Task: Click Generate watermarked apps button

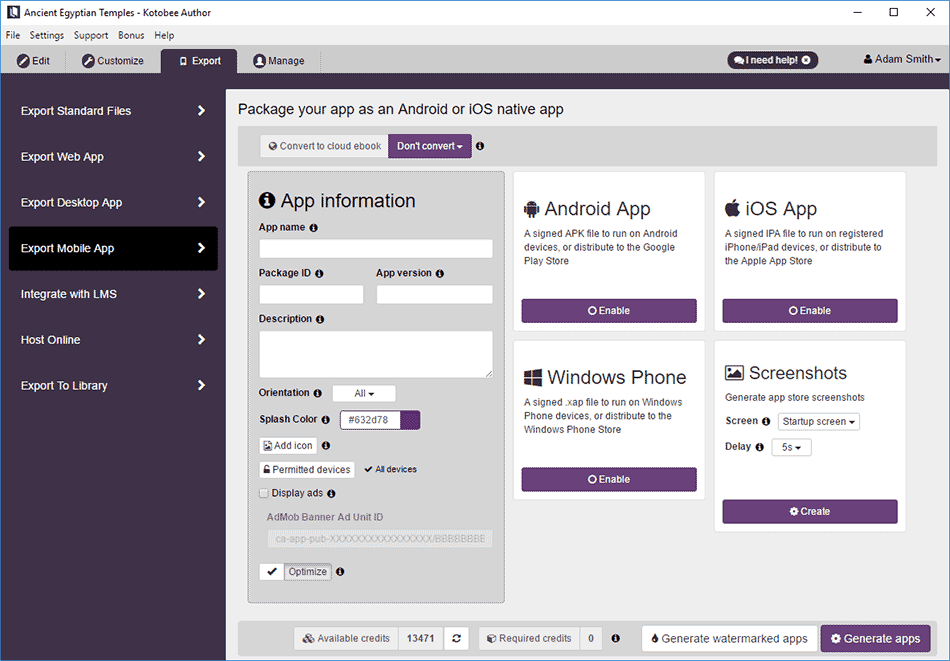Action: 728,638
